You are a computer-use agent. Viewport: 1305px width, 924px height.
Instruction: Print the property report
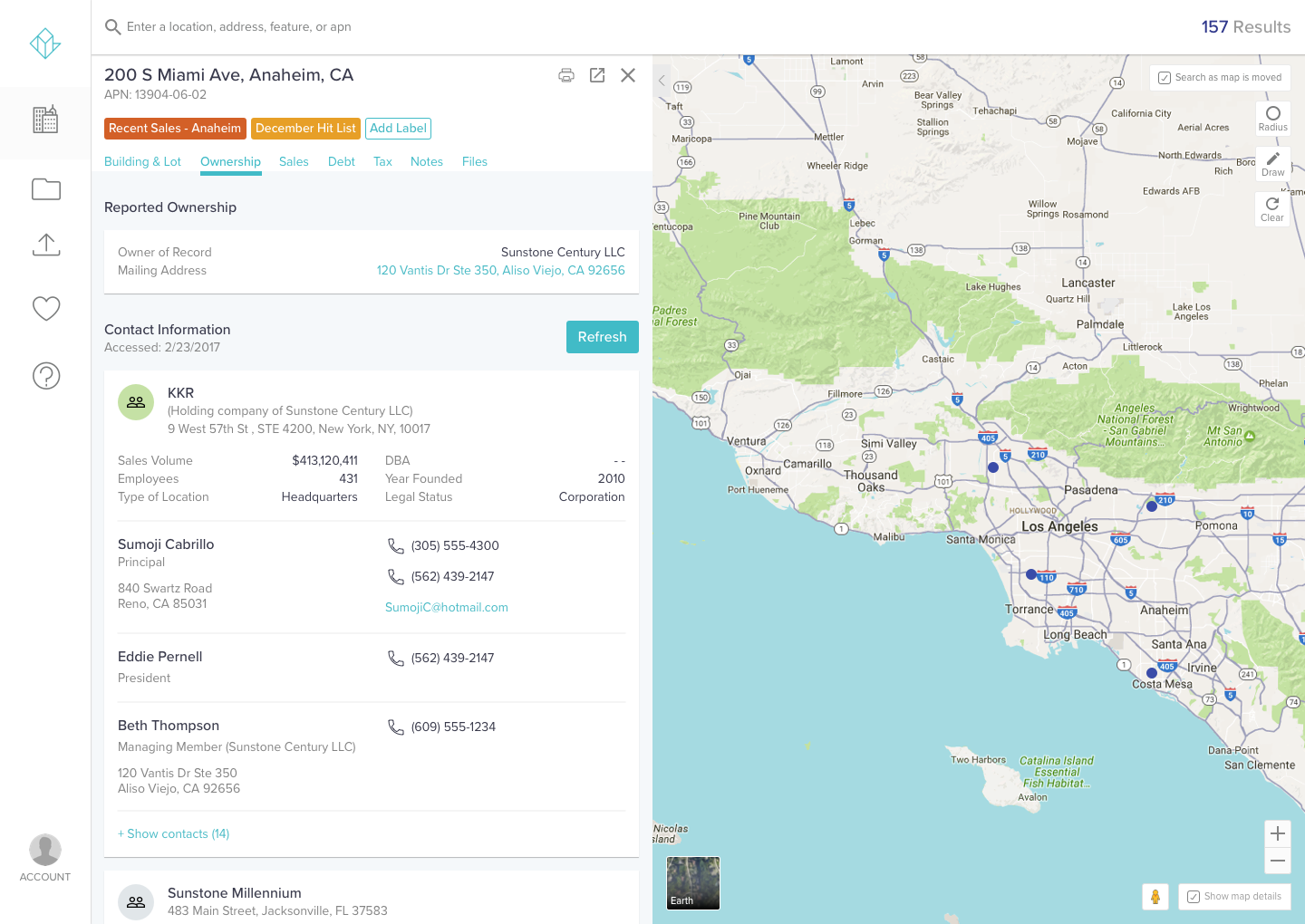pos(566,75)
